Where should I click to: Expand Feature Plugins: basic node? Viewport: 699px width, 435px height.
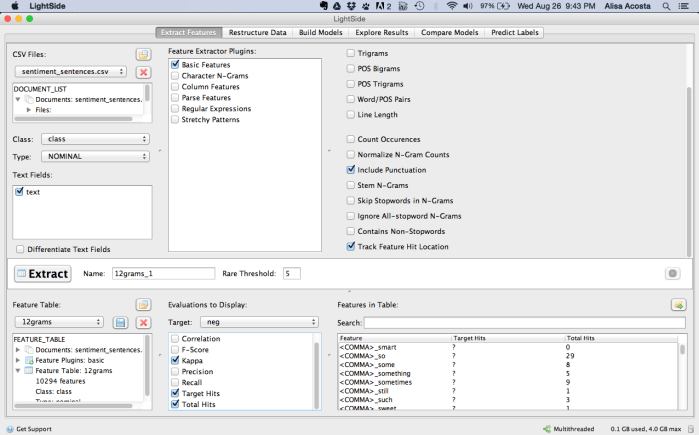point(18,360)
